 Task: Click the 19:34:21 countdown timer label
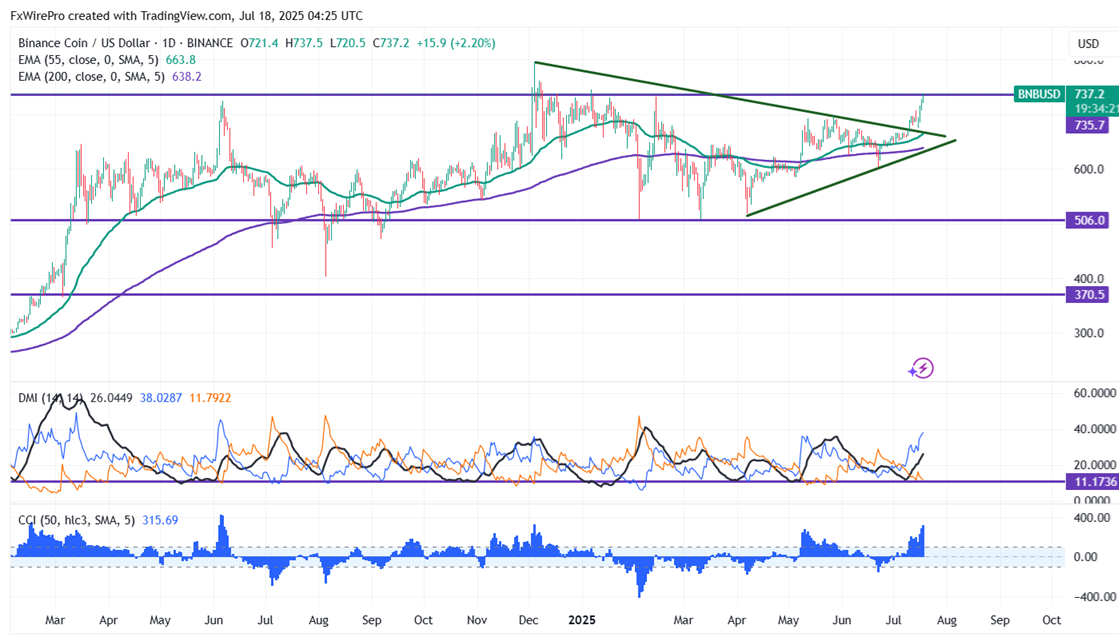[1095, 109]
